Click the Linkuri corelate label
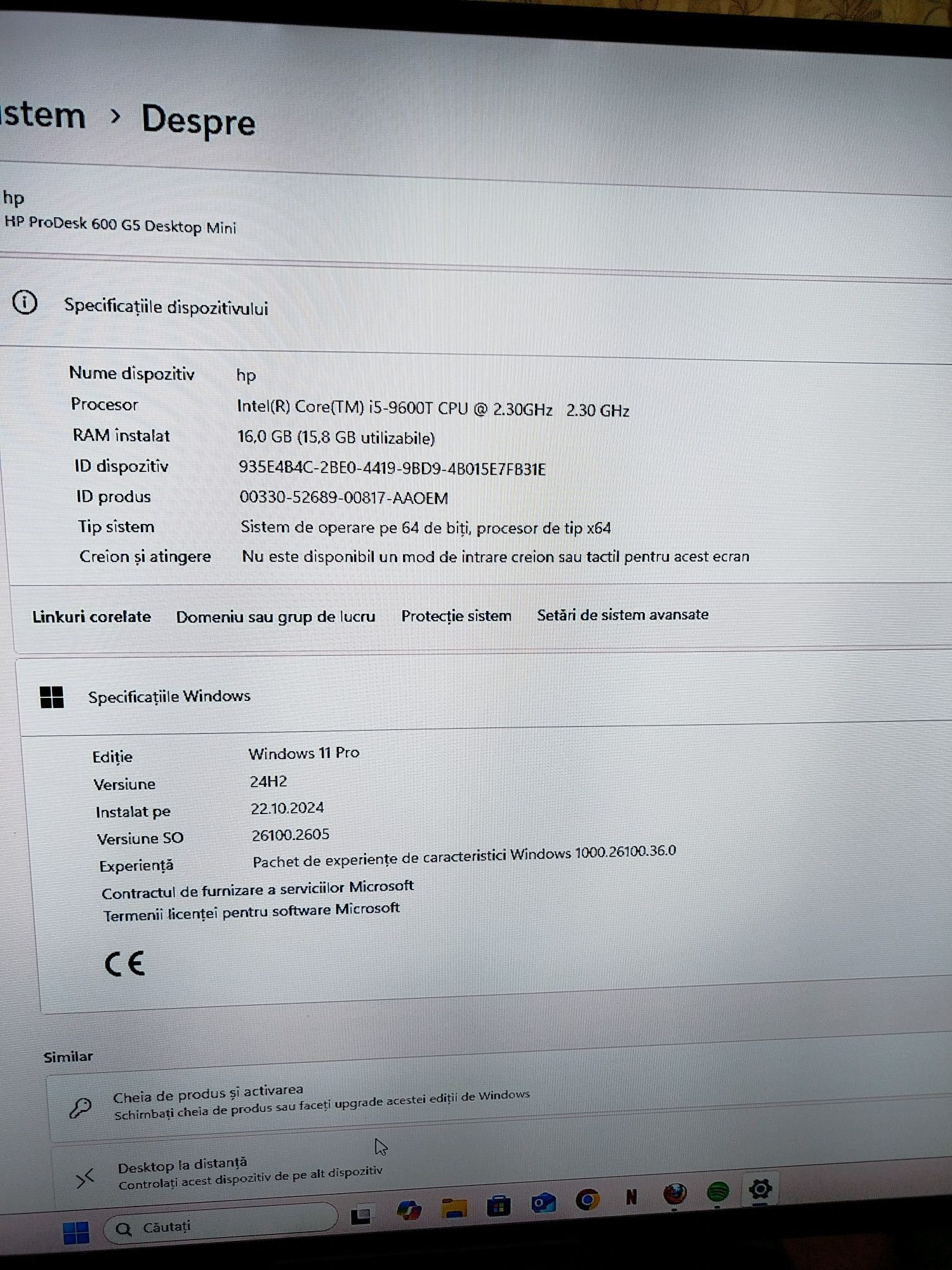The width and height of the screenshot is (952, 1270). 92,617
